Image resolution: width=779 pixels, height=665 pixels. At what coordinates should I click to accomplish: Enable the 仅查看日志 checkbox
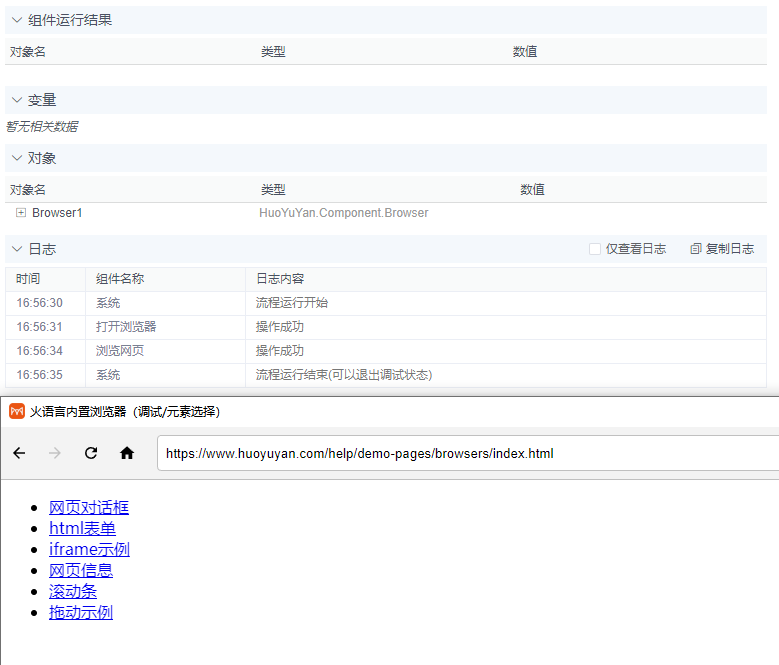click(x=595, y=249)
